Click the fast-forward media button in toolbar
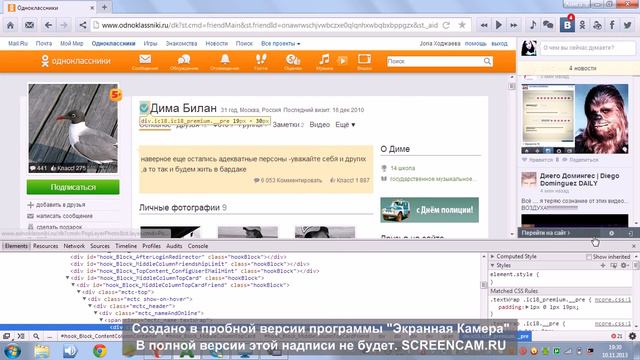The height and width of the screenshot is (360, 640). (513, 25)
